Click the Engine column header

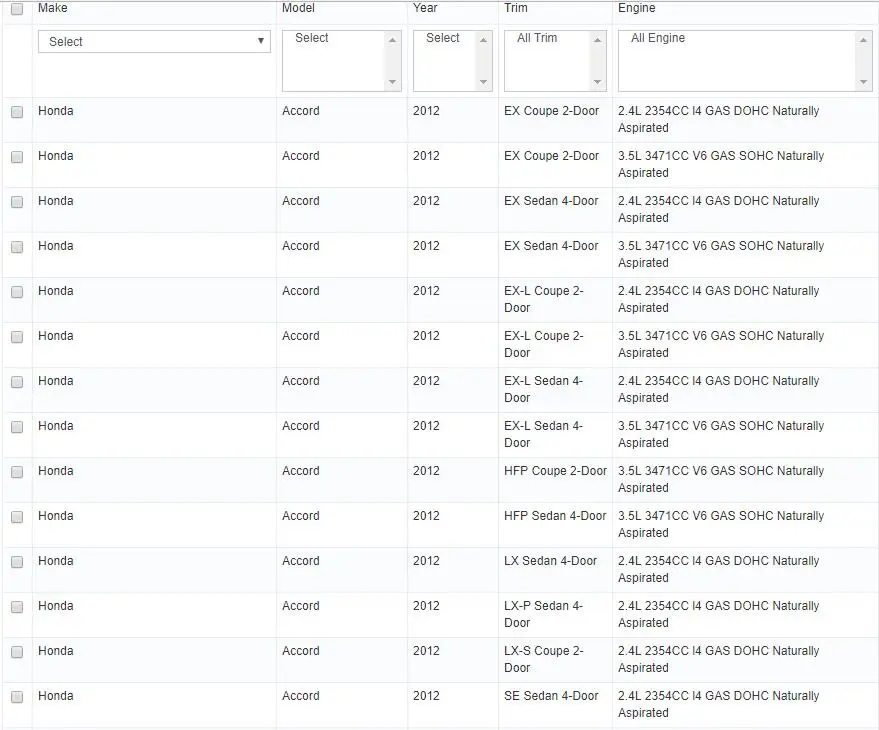[x=637, y=8]
